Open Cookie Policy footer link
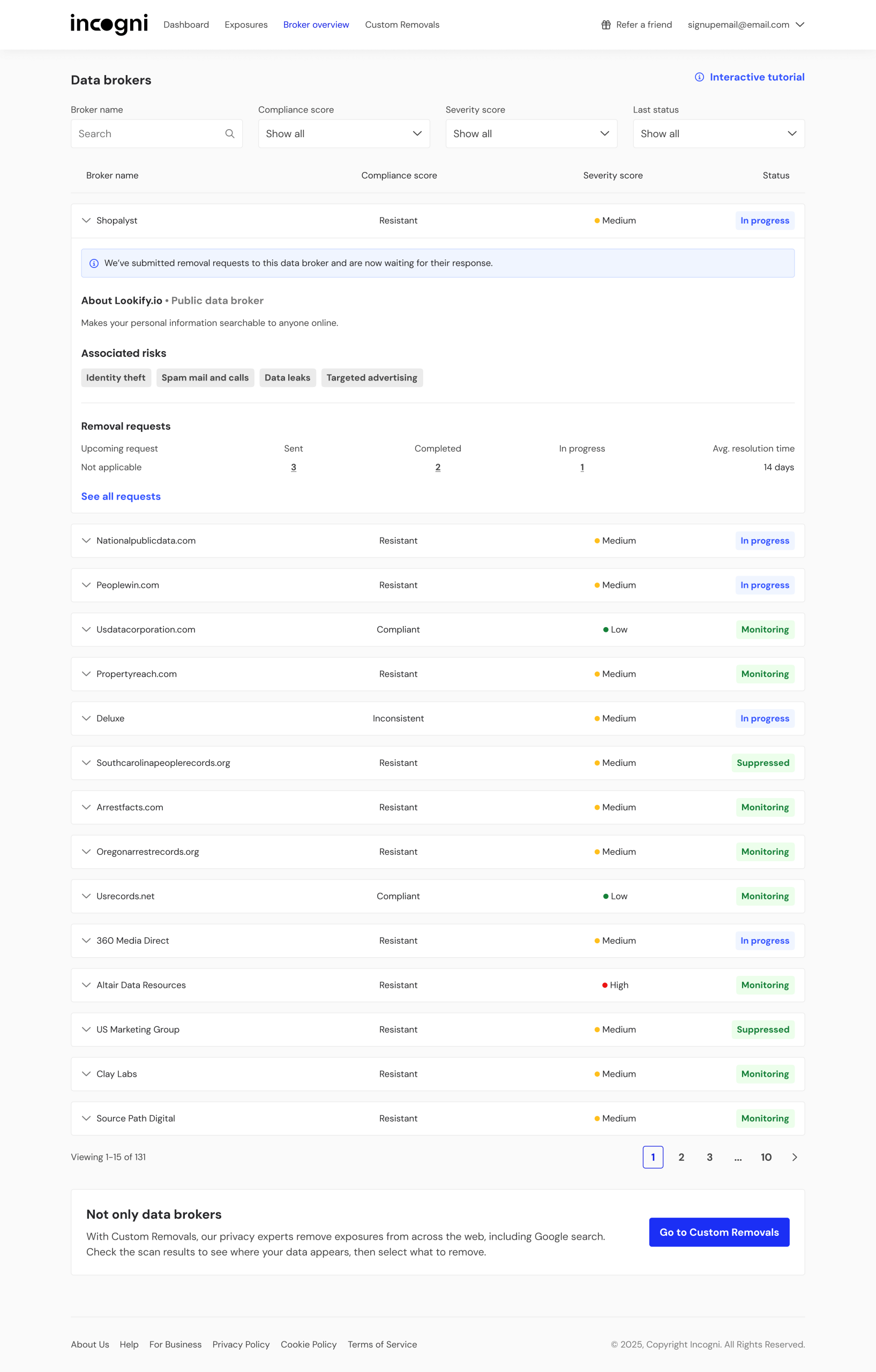This screenshot has height=1372, width=876. coord(309,1345)
